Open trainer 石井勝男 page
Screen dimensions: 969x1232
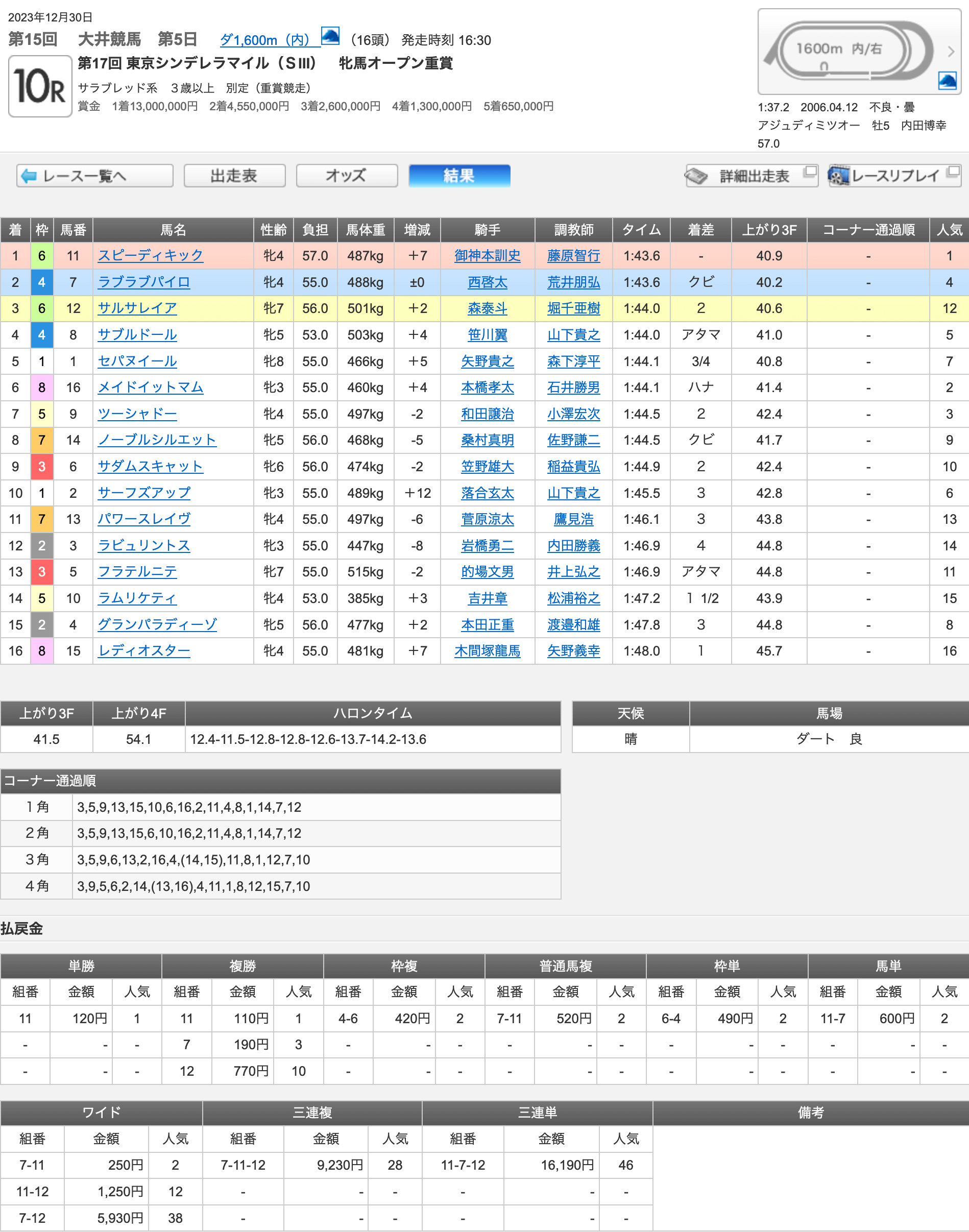573,388
